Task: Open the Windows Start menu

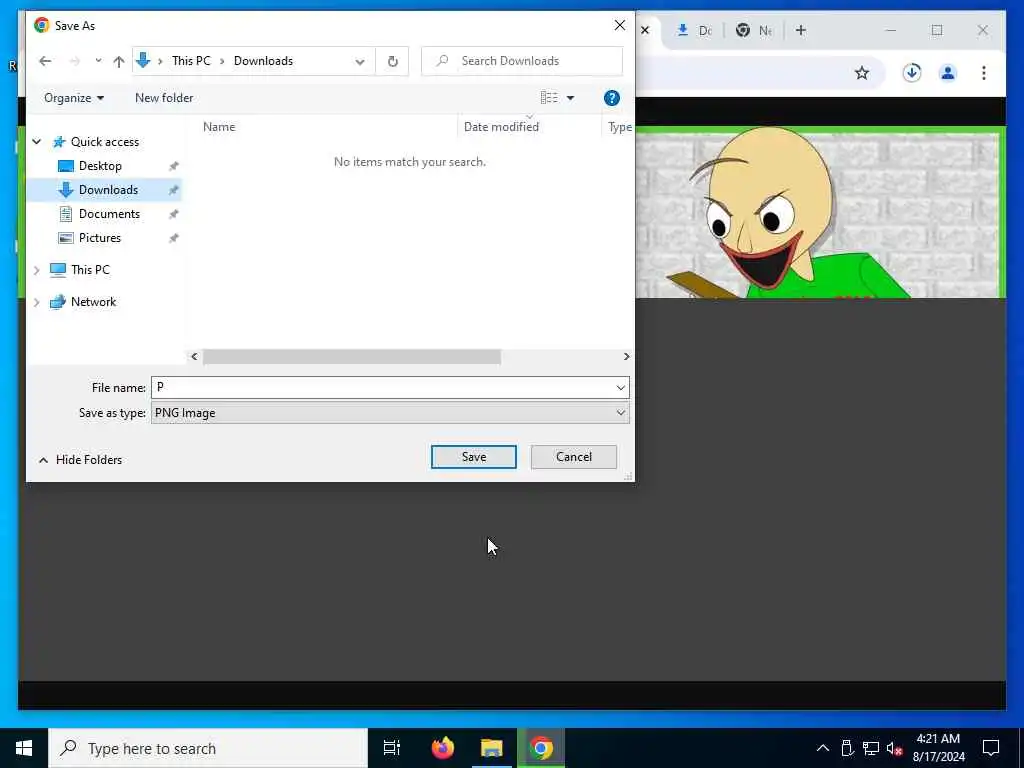Action: pos(24,748)
